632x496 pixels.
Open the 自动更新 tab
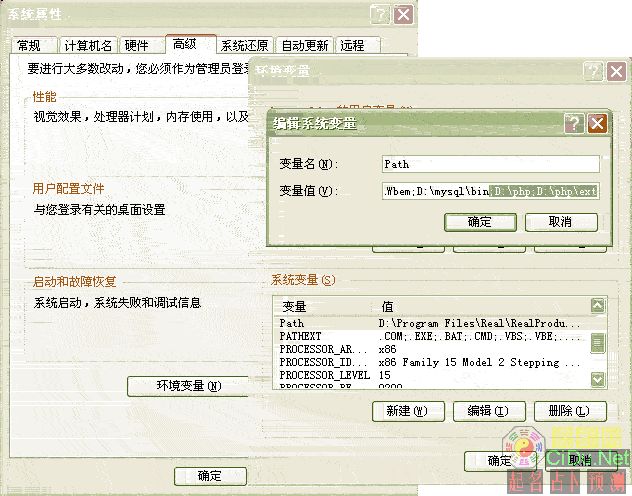(305, 46)
